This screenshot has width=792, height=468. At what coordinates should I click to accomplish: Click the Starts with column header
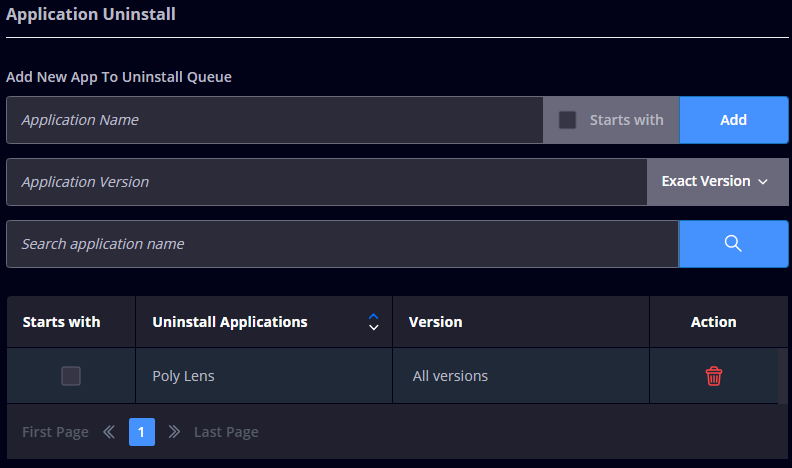coord(71,322)
